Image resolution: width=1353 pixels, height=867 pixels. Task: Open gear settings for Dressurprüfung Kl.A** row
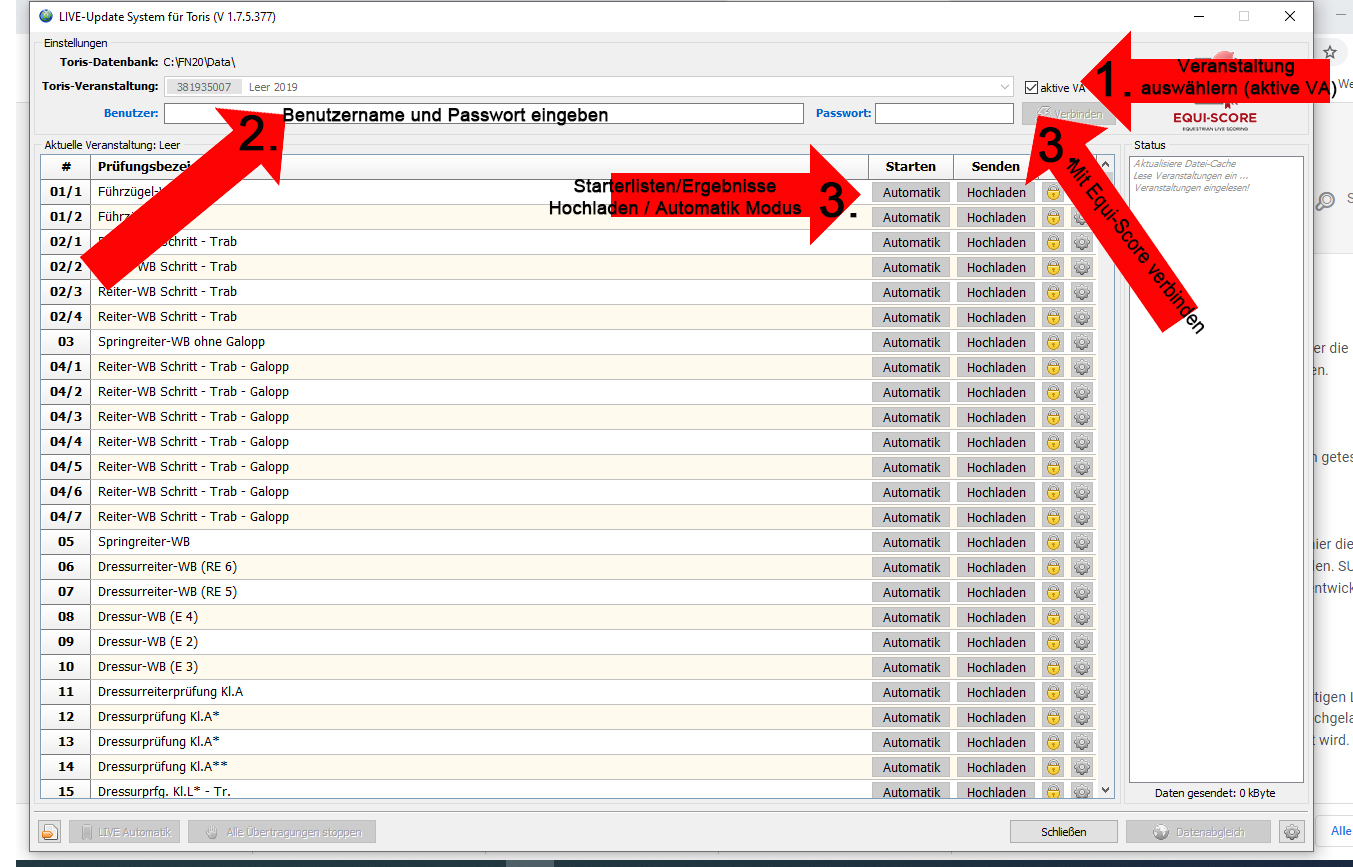(x=1081, y=767)
